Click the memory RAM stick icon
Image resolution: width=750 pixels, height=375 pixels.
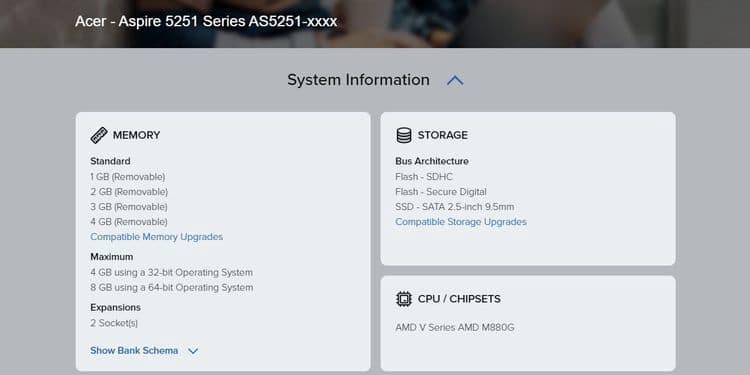point(99,135)
